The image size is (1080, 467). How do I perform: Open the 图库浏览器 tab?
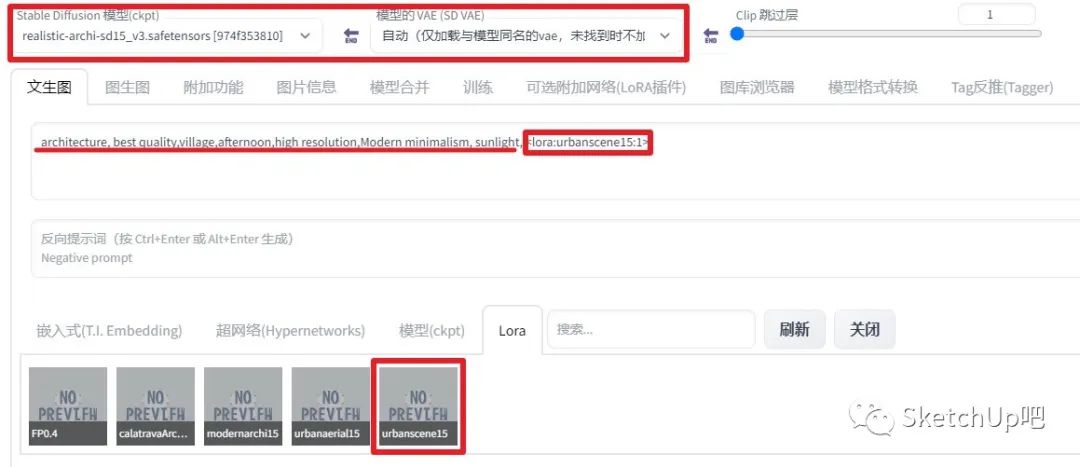pyautogui.click(x=757, y=87)
